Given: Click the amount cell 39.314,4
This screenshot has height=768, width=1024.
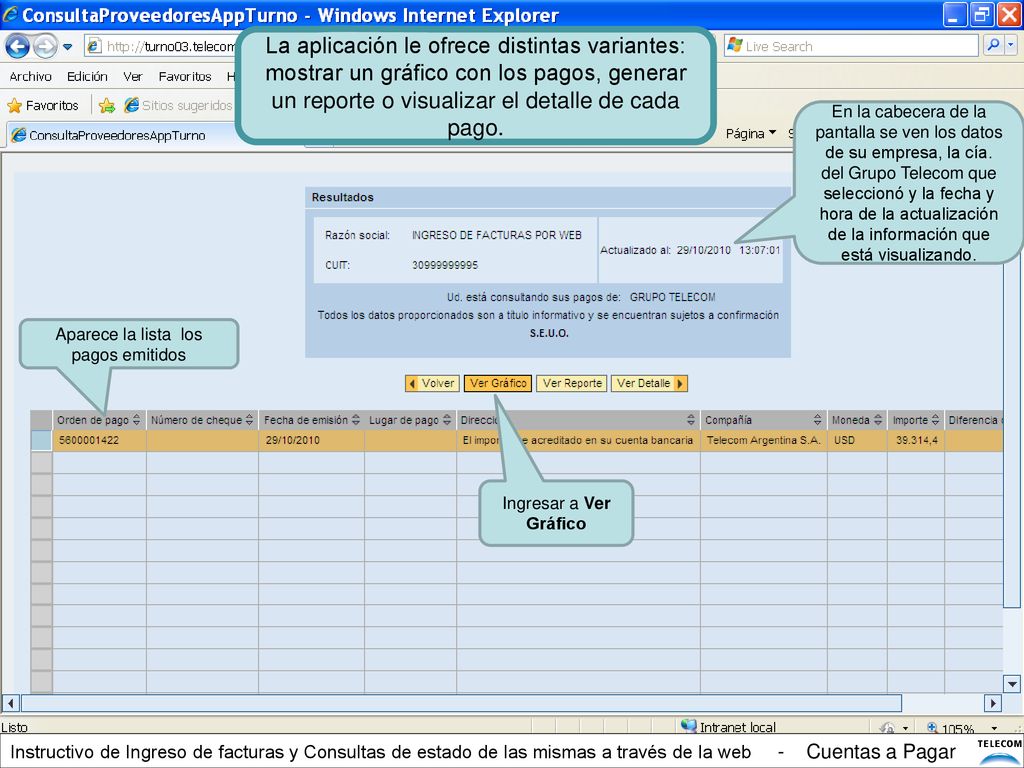Looking at the screenshot, I should (916, 441).
